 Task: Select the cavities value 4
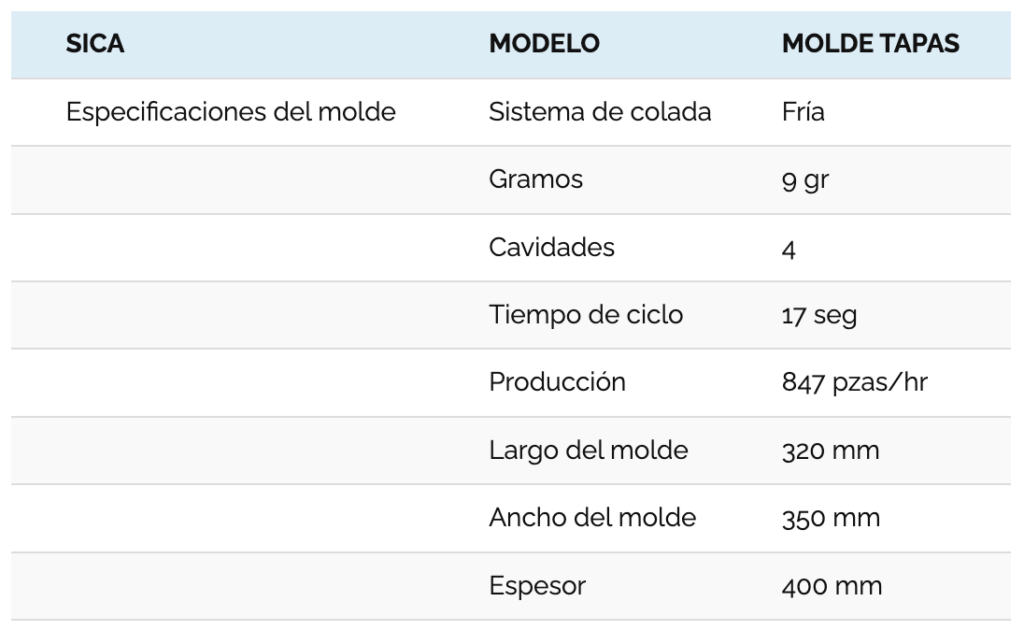[x=789, y=248]
